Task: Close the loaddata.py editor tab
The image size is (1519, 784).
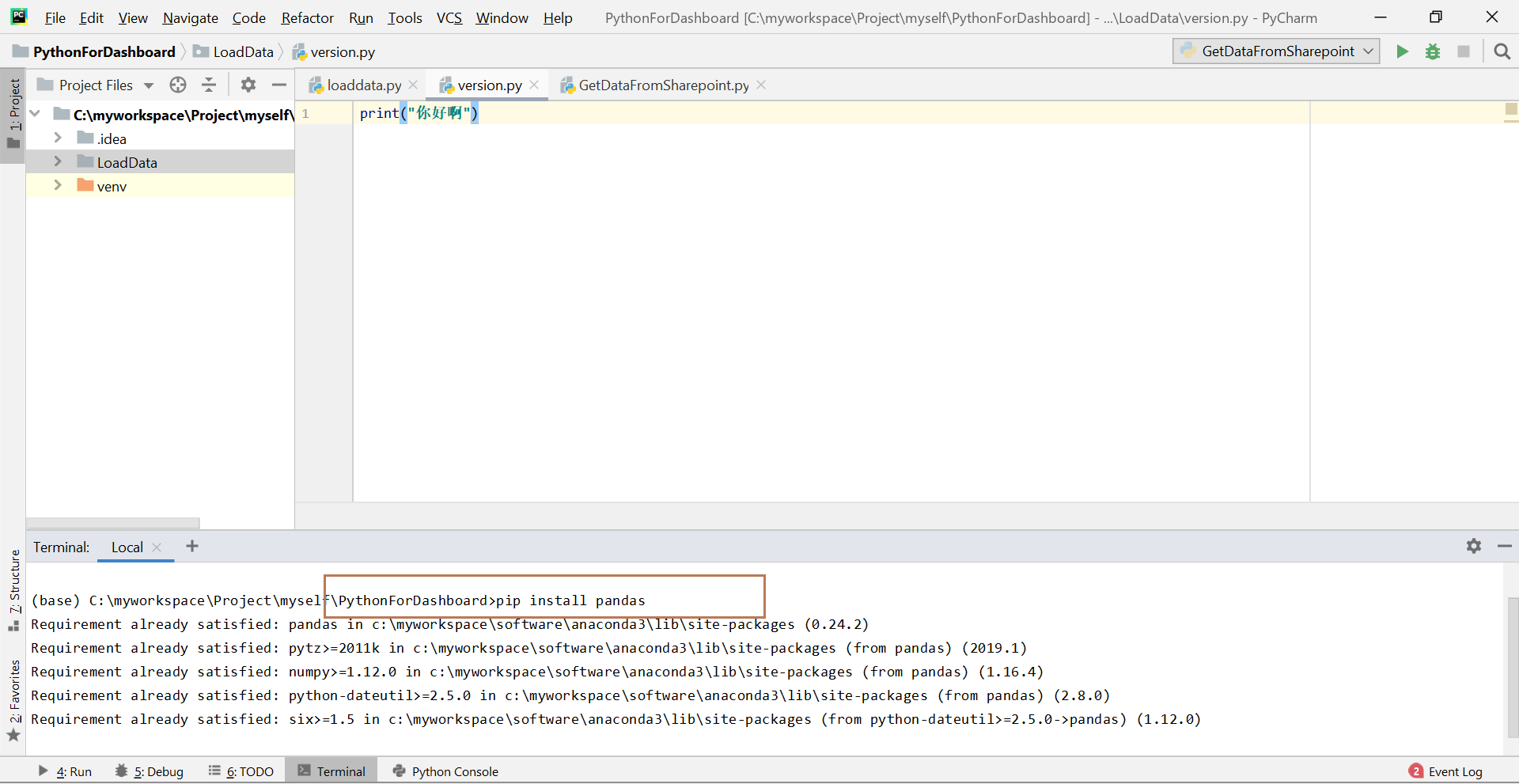Action: click(413, 85)
